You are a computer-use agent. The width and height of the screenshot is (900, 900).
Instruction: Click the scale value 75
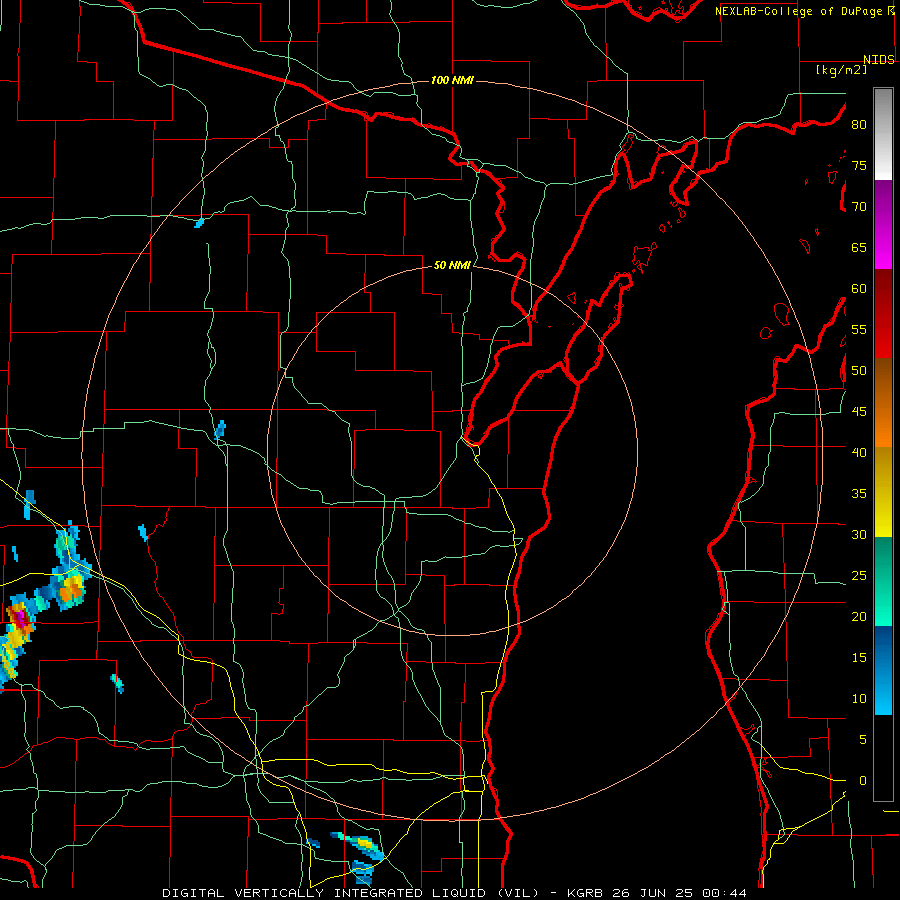[x=859, y=165]
